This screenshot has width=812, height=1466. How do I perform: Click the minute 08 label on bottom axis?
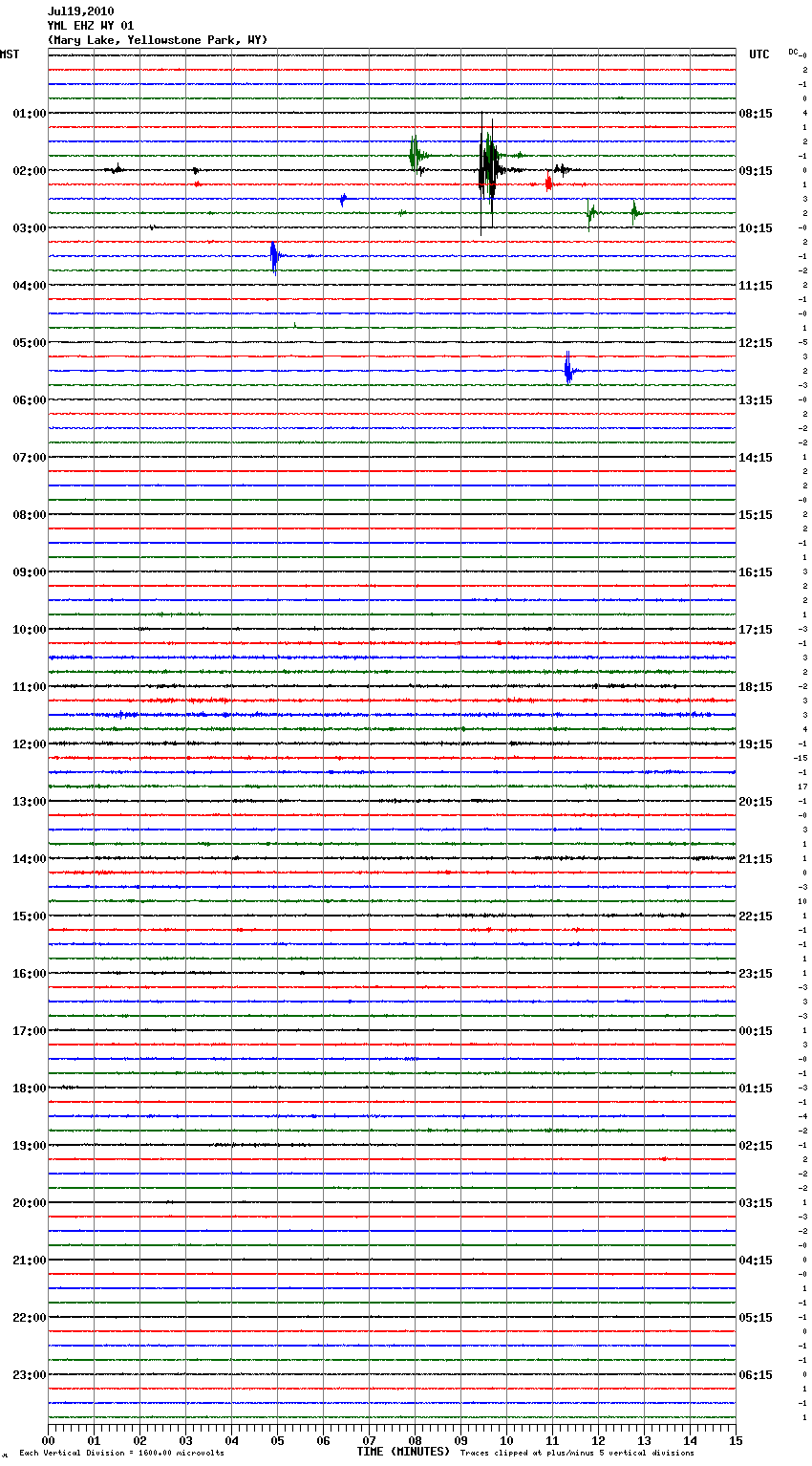pyautogui.click(x=415, y=1440)
